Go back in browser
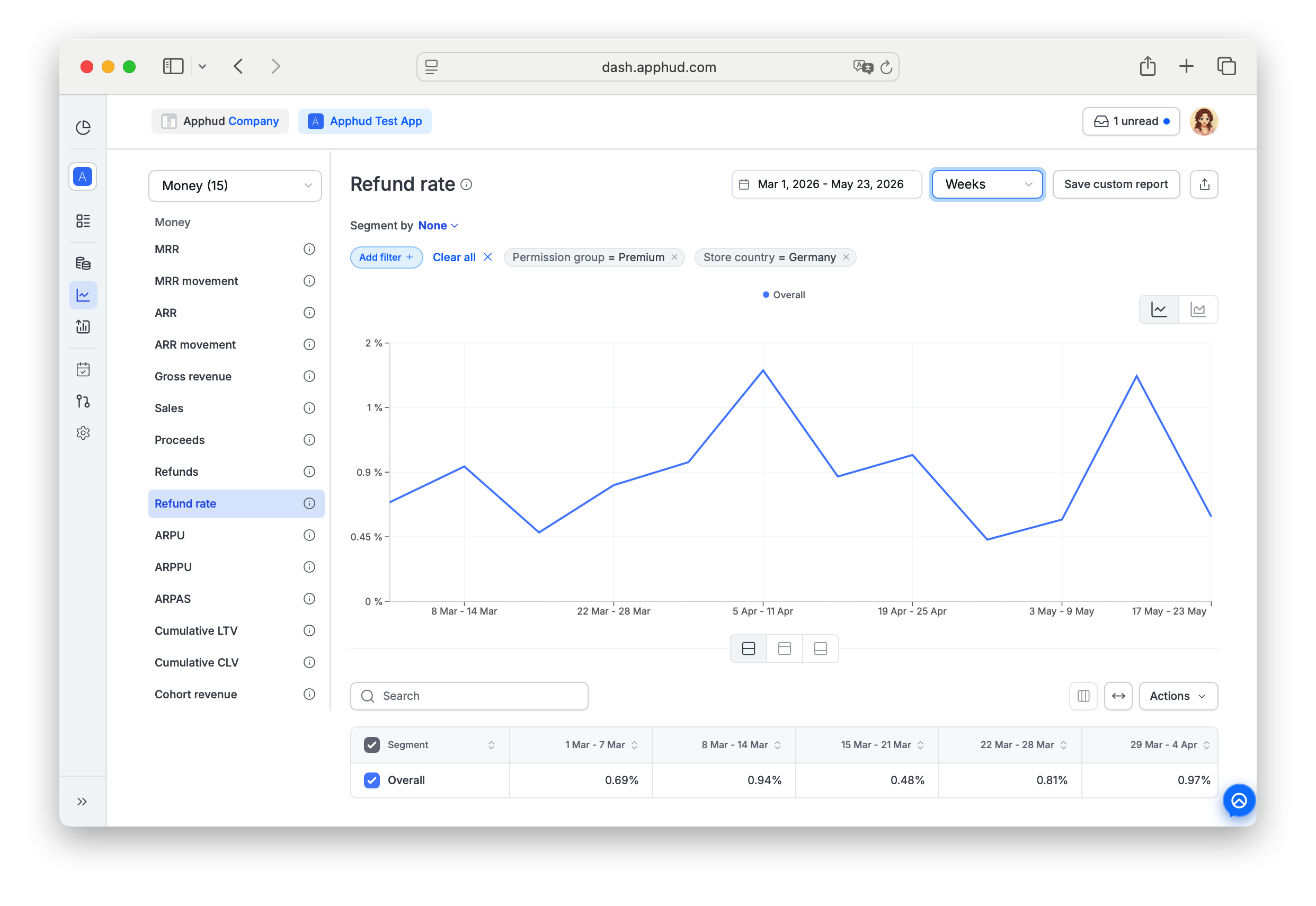The height and width of the screenshot is (906, 1316). (238, 66)
